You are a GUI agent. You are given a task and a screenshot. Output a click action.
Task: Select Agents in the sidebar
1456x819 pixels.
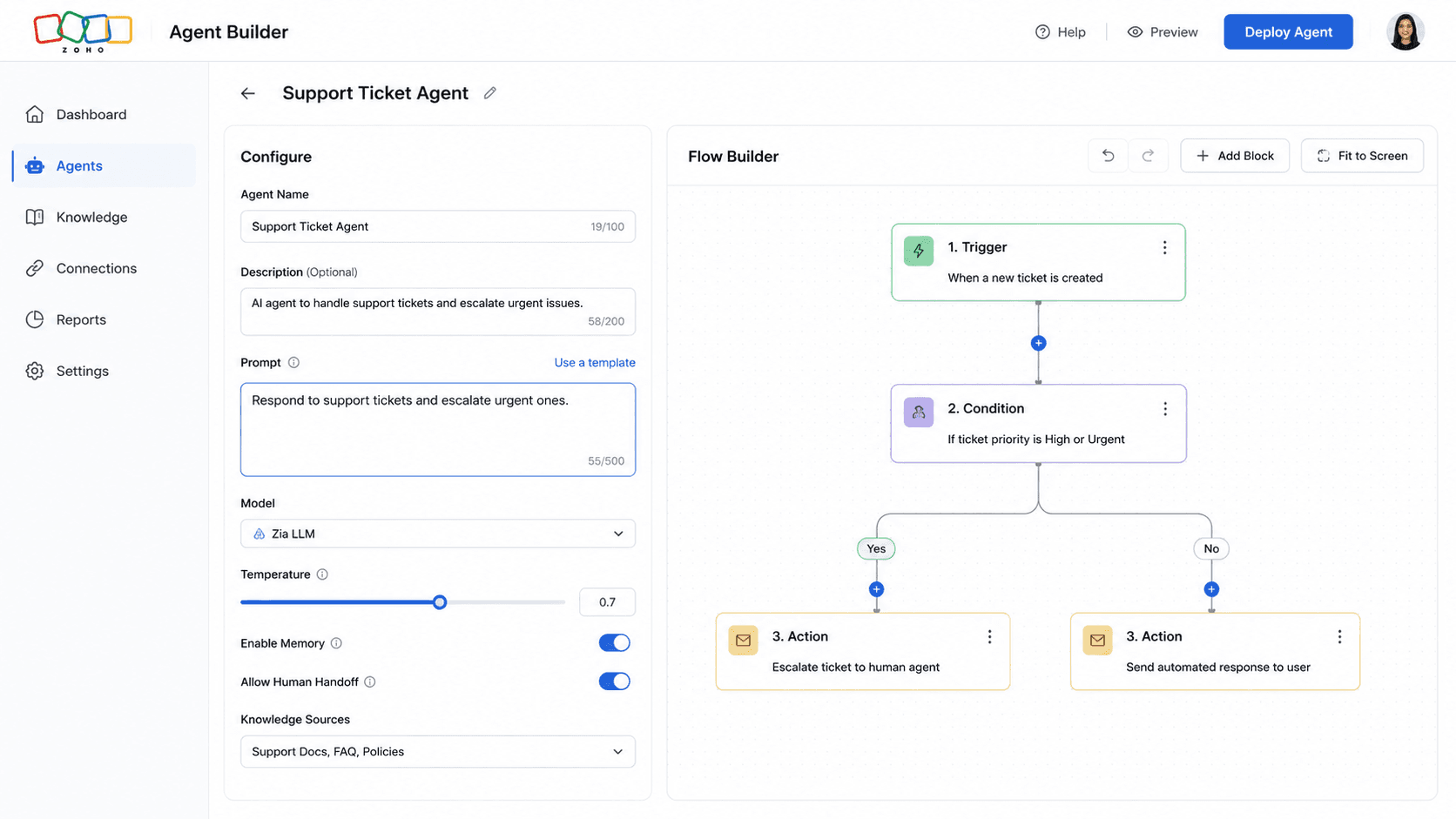104,165
